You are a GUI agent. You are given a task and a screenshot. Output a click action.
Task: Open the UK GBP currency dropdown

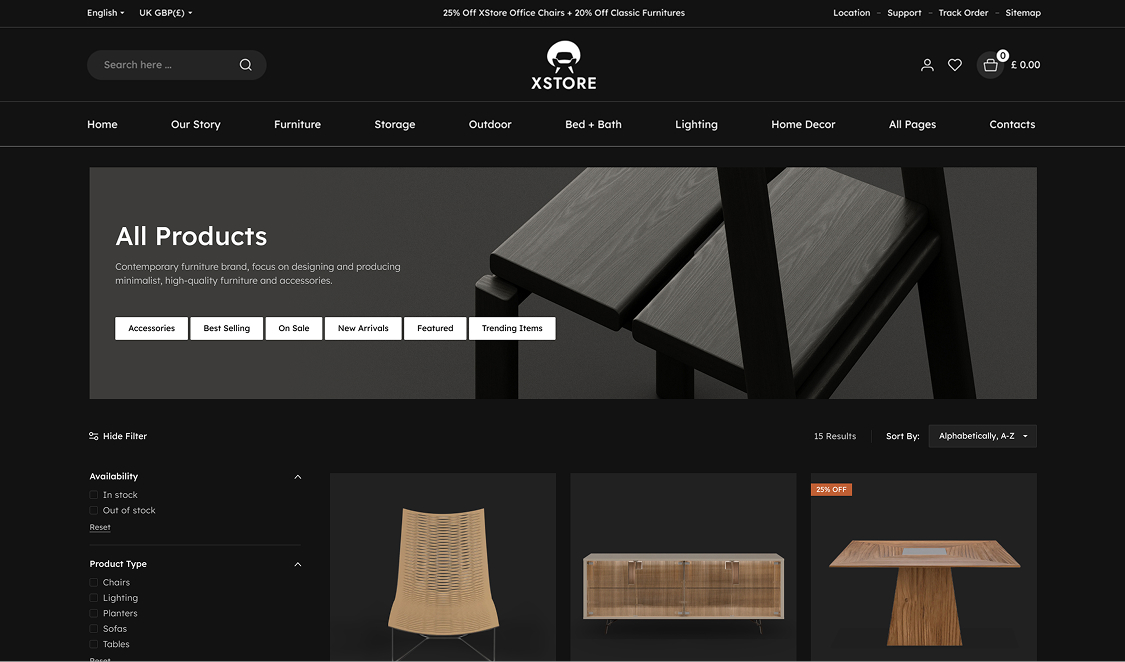click(x=165, y=13)
